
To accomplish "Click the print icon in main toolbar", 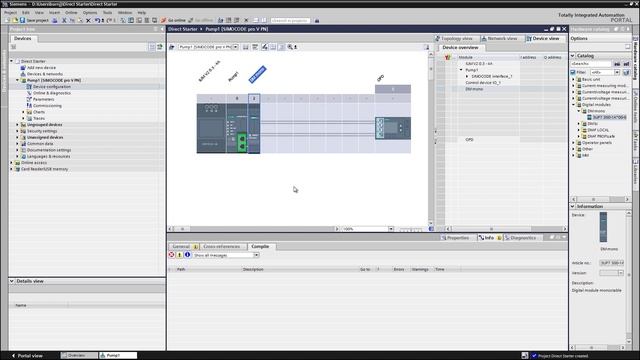I will click(55, 20).
